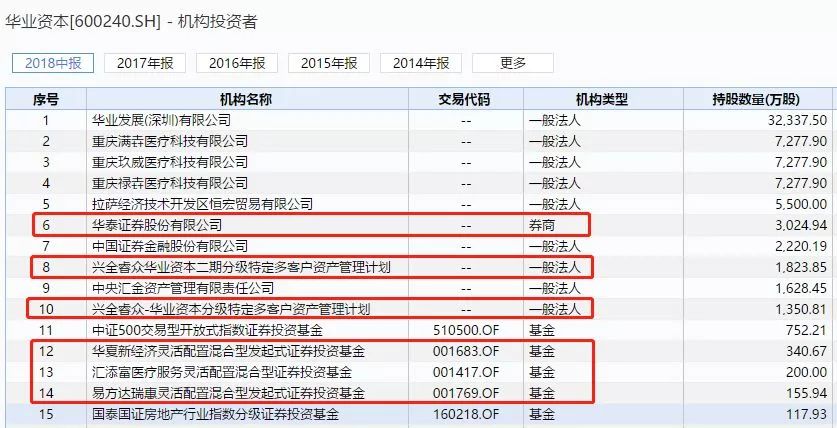Select 重庆禄垚医疗科技有限公司

pyautogui.click(x=170, y=184)
